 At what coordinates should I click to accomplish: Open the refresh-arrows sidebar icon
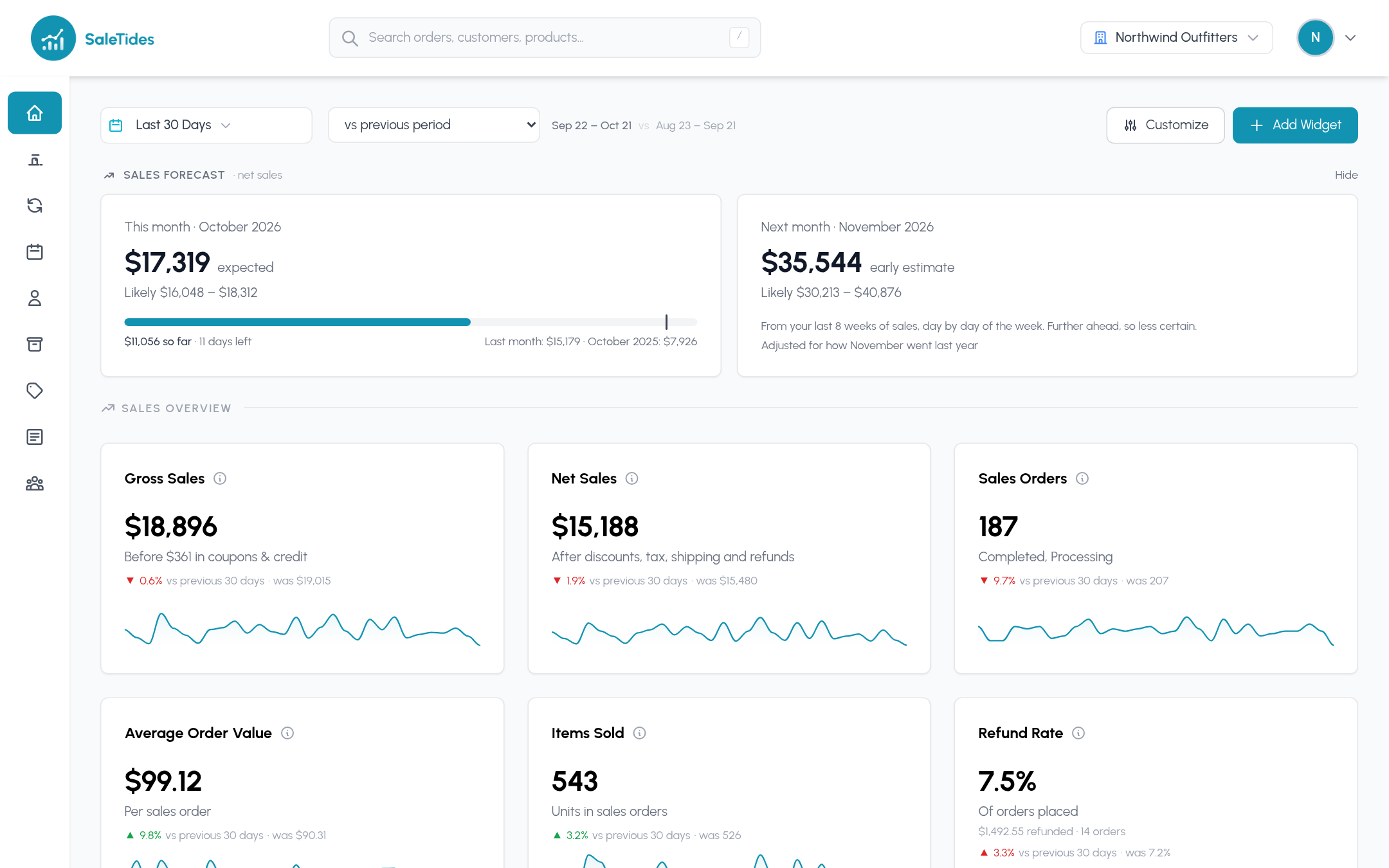35,206
